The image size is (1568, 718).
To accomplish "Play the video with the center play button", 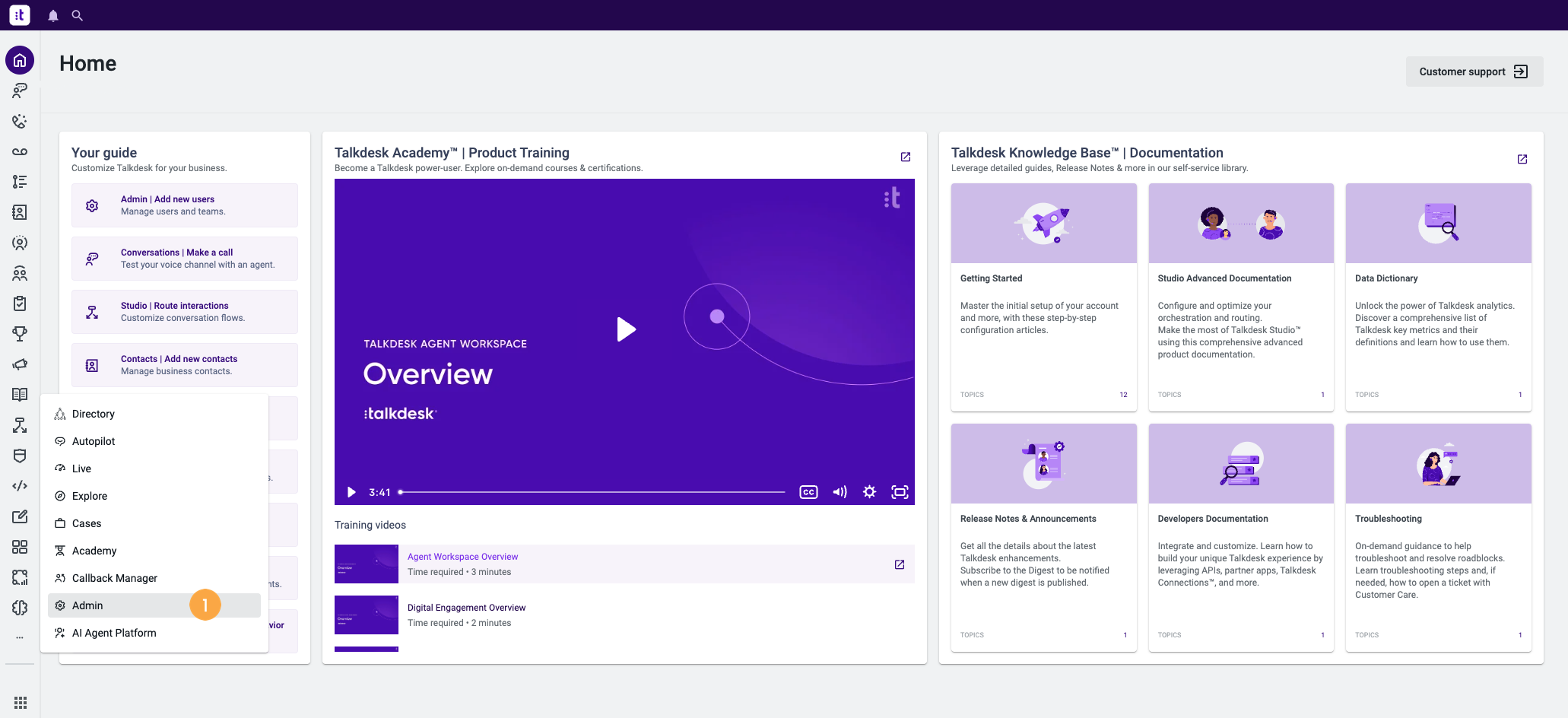I will 626,329.
